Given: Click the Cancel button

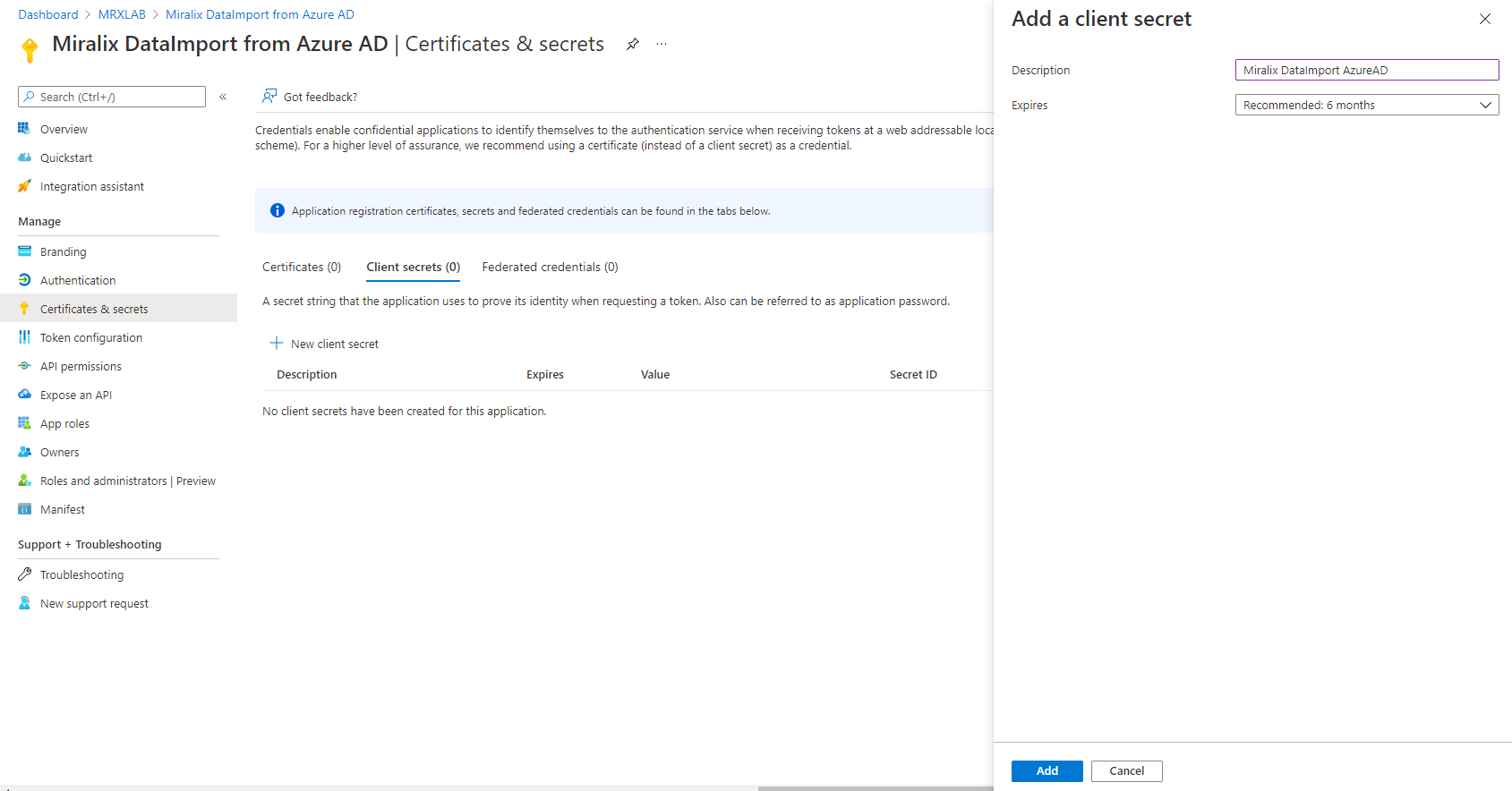Looking at the screenshot, I should click(1127, 770).
